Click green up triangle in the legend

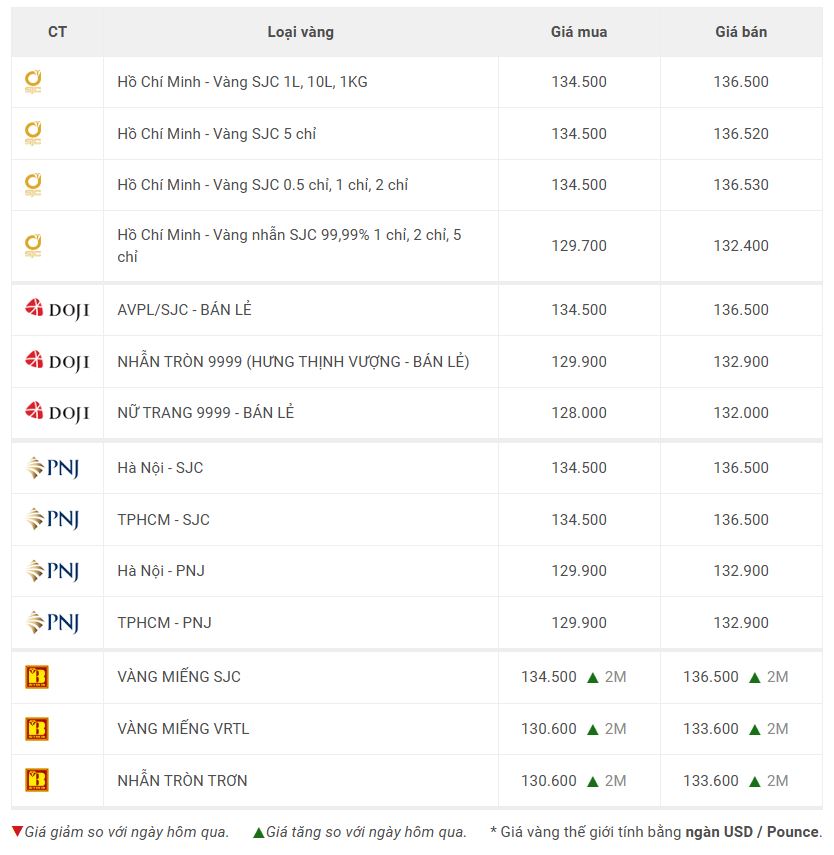coord(259,833)
